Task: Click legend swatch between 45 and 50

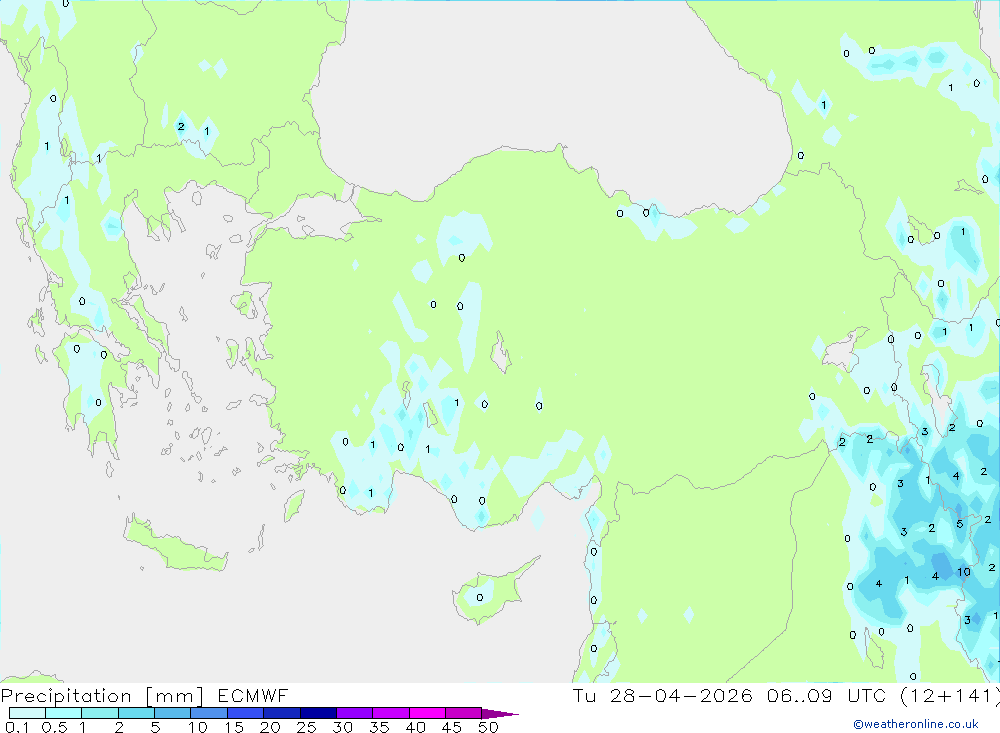Action: [x=463, y=713]
